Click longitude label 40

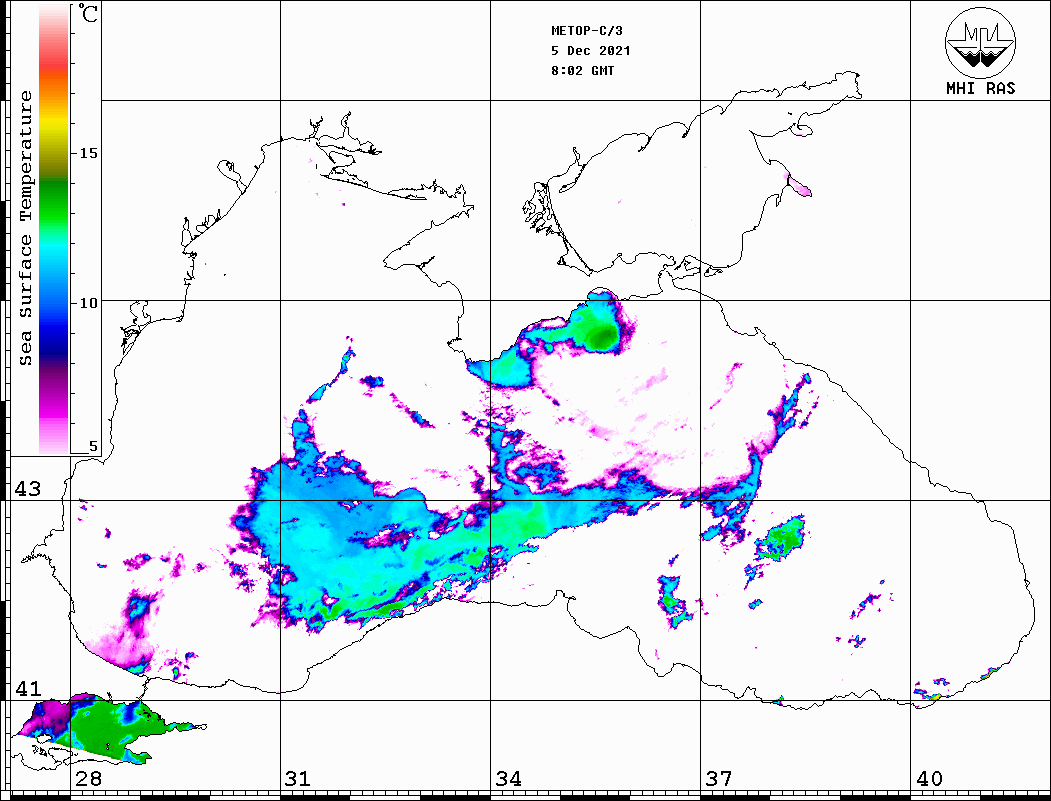pos(929,779)
